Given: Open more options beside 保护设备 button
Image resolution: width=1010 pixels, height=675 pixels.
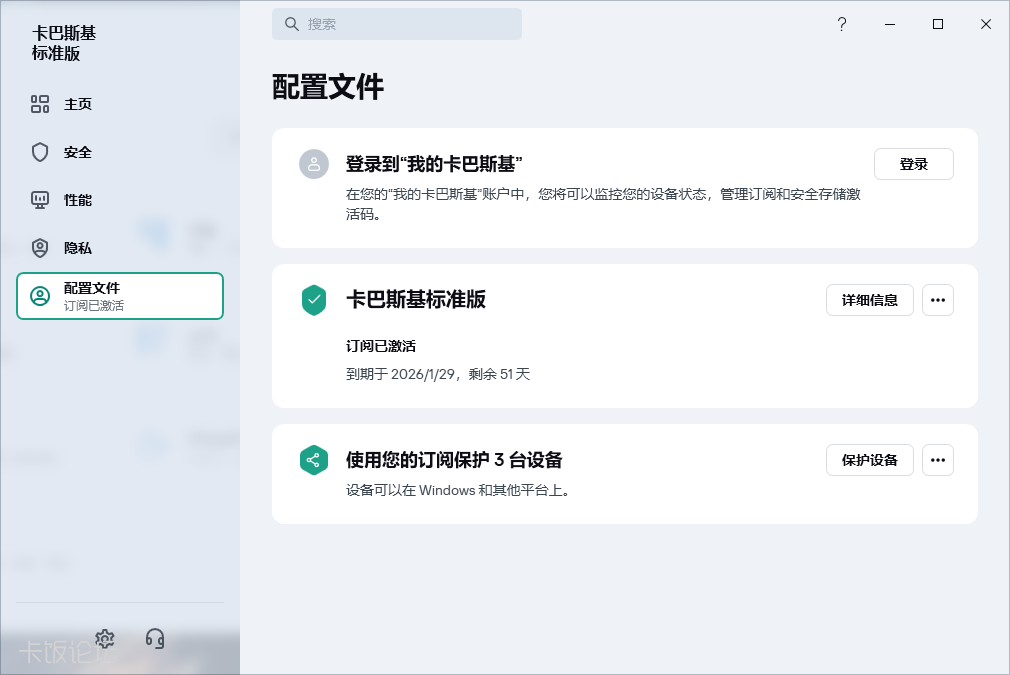Looking at the screenshot, I should (937, 460).
